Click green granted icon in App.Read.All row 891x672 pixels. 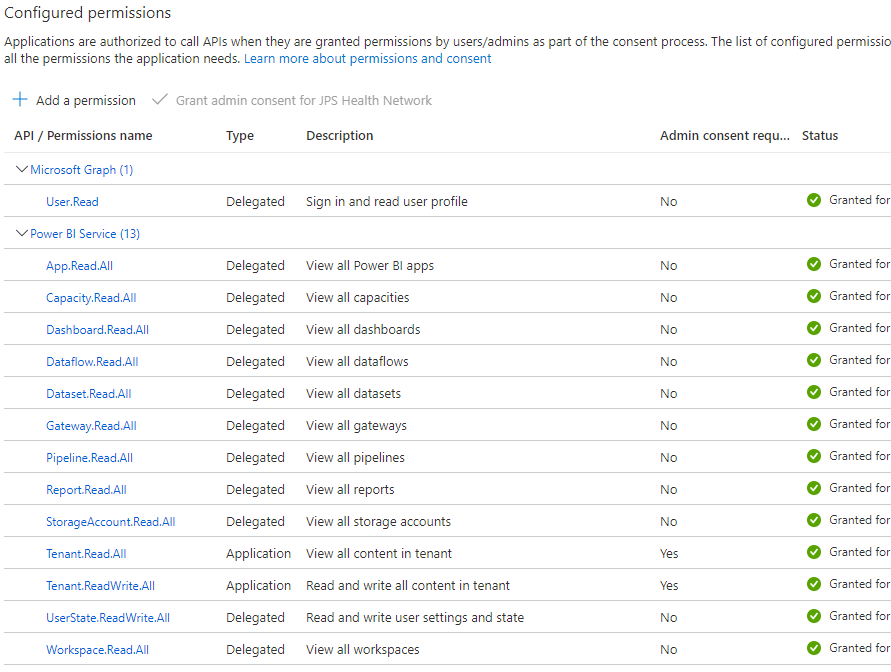pos(814,264)
